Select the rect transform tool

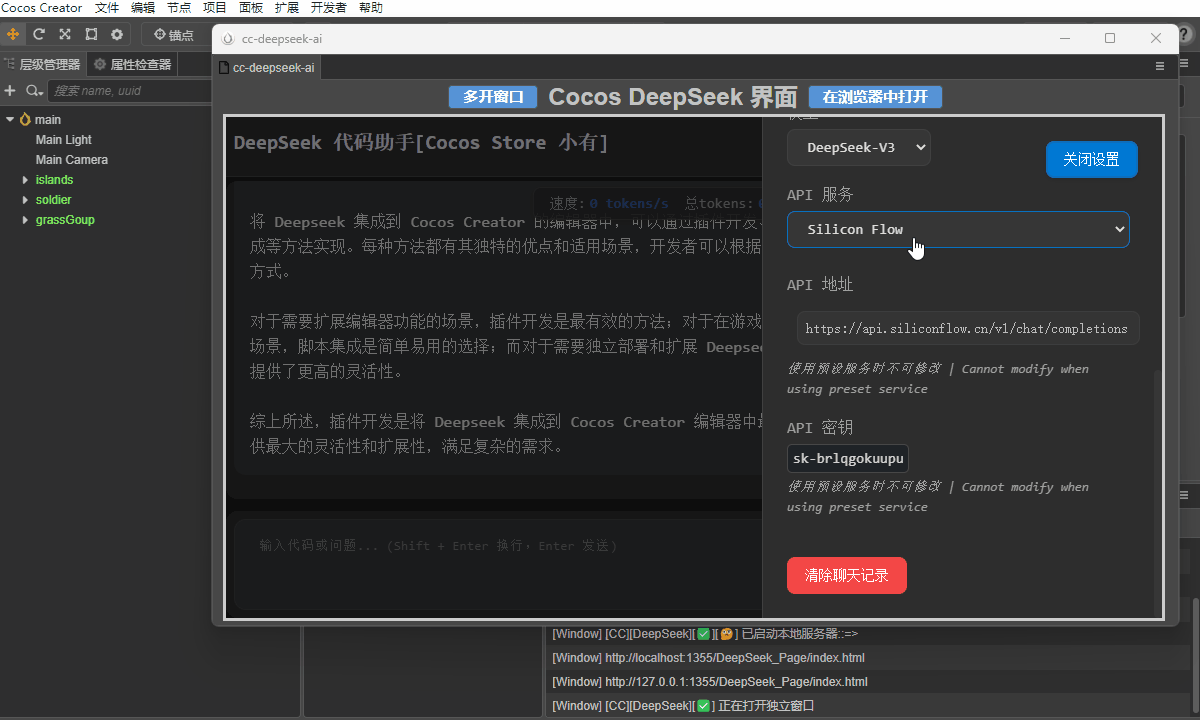coord(91,34)
